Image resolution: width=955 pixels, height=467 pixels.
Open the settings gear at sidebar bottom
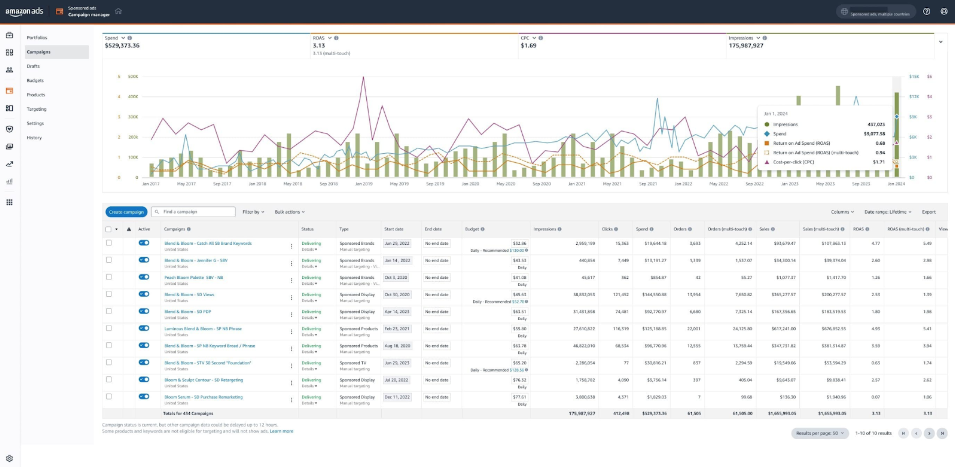coord(9,458)
